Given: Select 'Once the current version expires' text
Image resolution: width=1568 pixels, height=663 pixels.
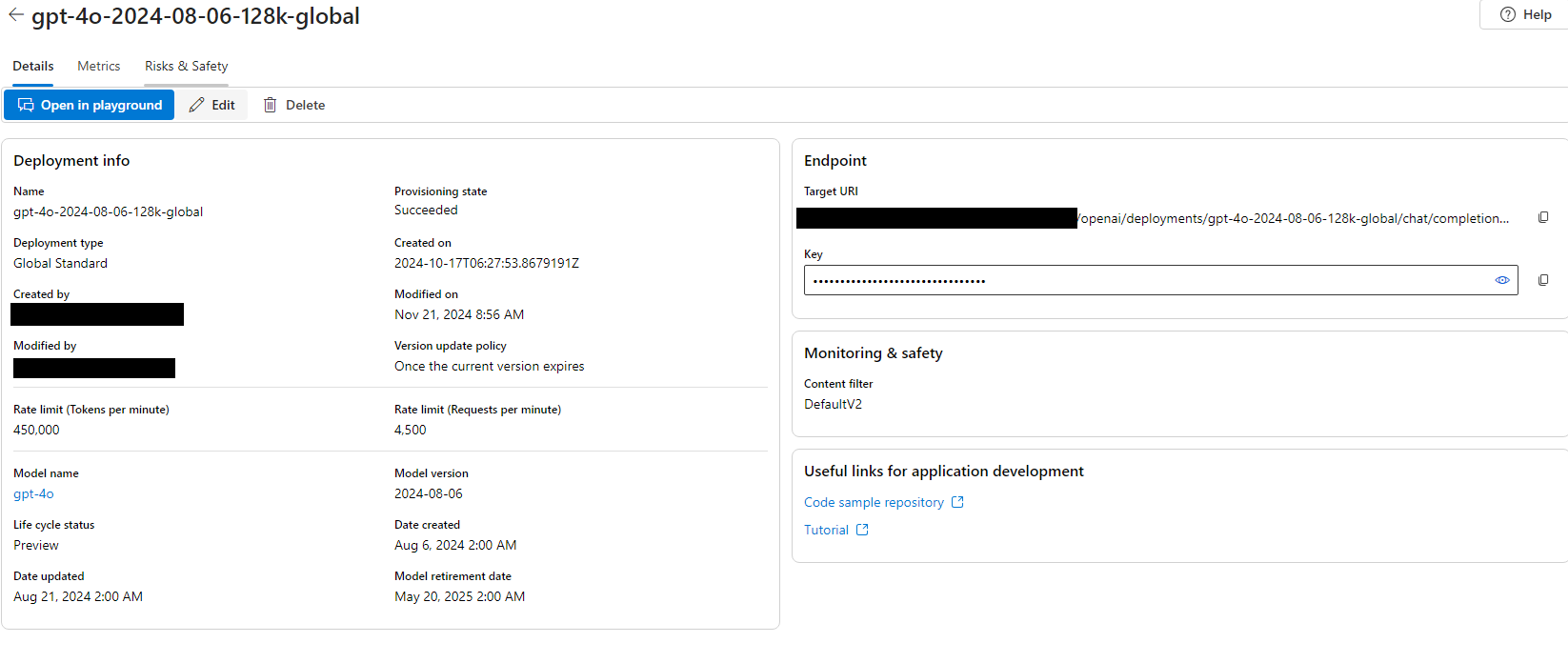Looking at the screenshot, I should coord(490,366).
